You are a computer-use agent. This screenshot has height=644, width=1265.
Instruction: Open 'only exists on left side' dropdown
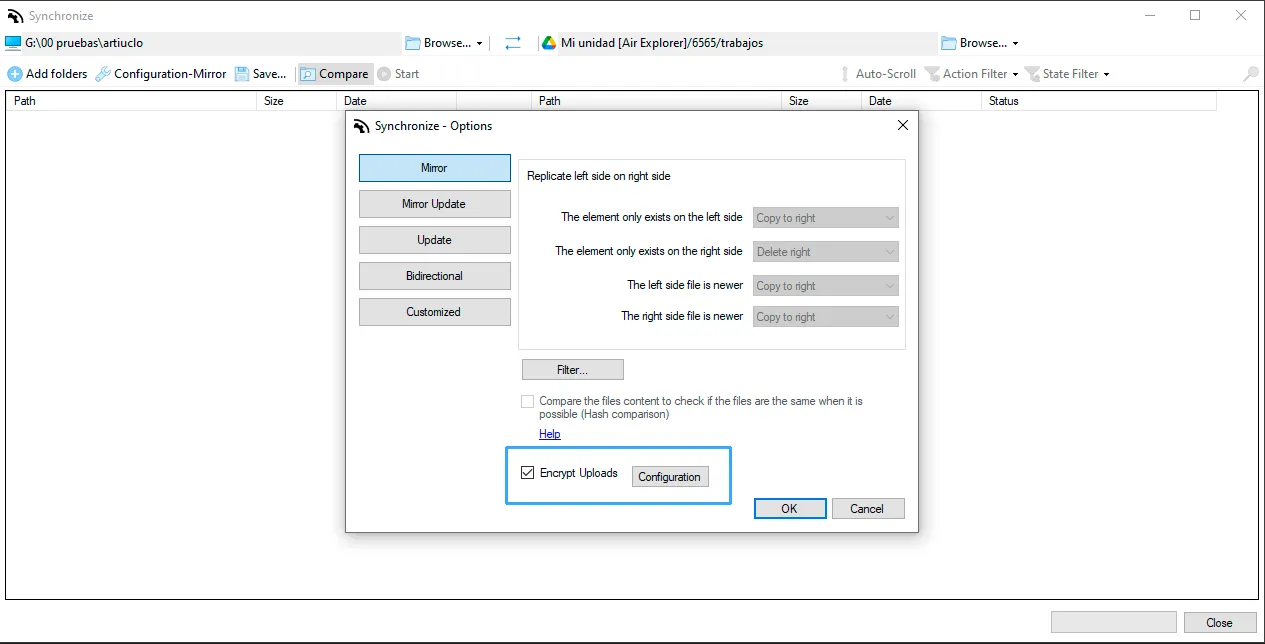(x=825, y=218)
